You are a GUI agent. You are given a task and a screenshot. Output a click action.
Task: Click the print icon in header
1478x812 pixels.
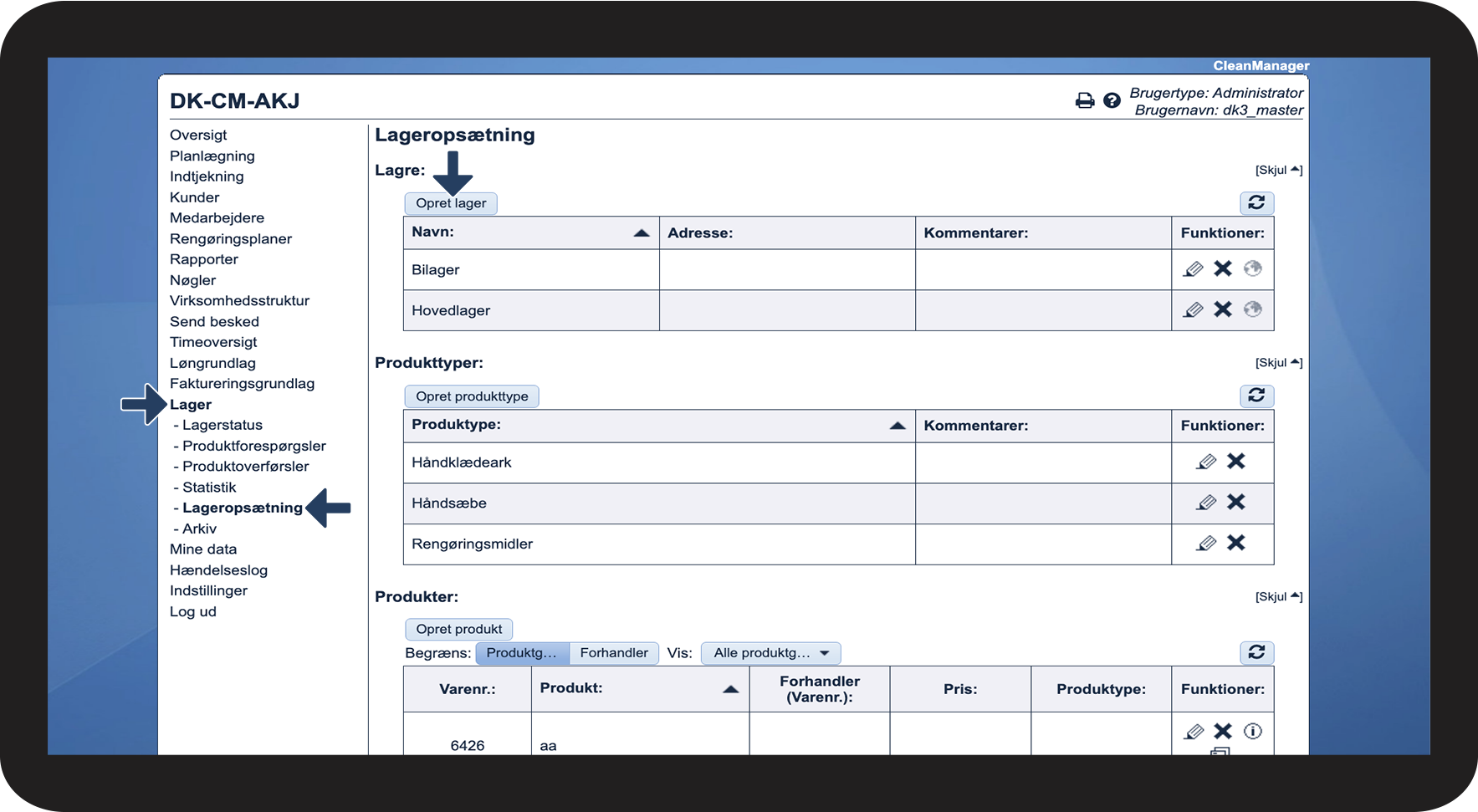[1084, 101]
